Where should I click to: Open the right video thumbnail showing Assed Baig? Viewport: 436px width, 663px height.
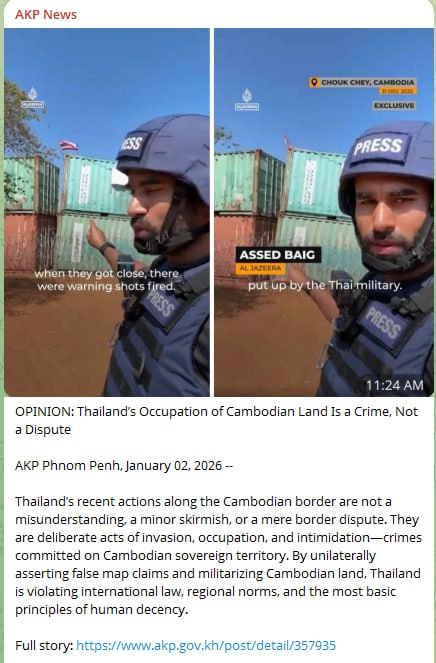[324, 212]
